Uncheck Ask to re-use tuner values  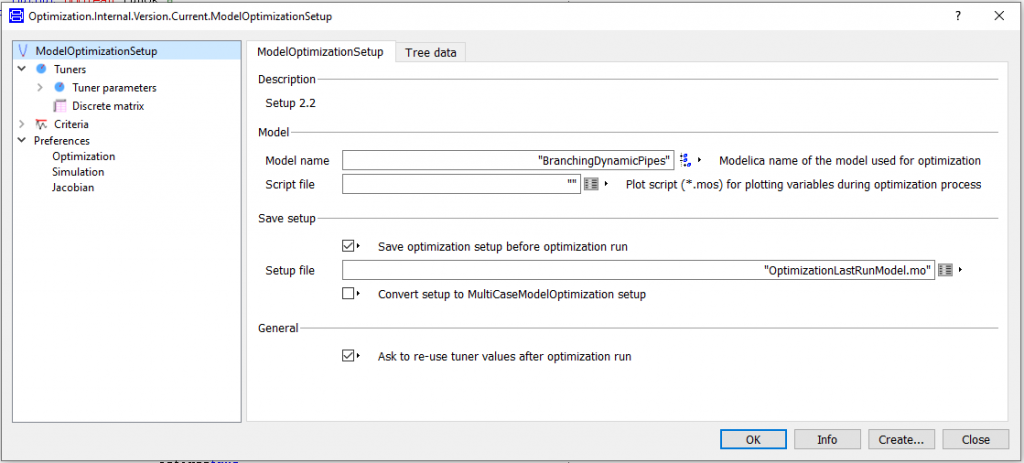pyautogui.click(x=347, y=356)
